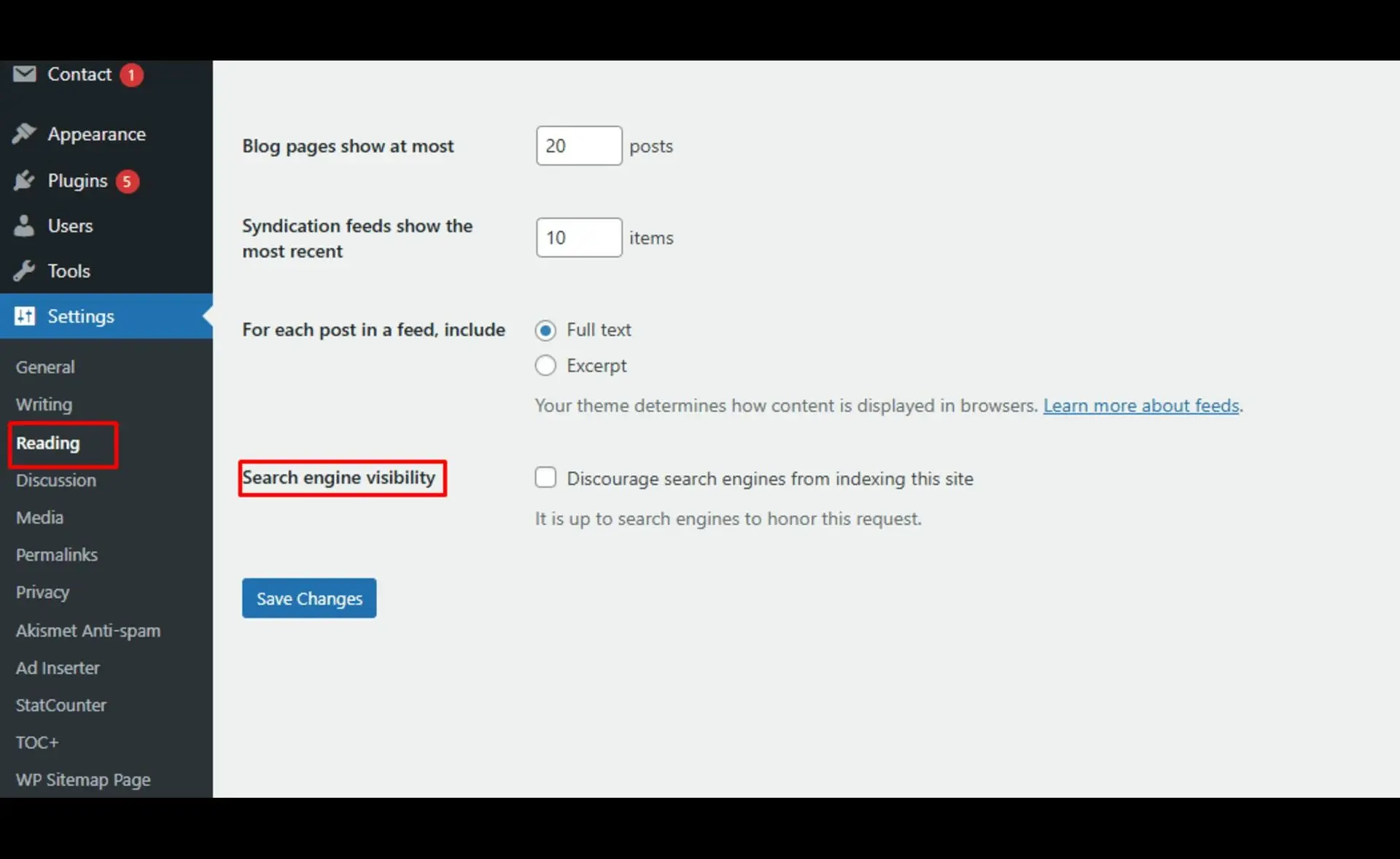Screen dimensions: 1400x859
Task: Click the For each post in a feed label
Action: (373, 330)
